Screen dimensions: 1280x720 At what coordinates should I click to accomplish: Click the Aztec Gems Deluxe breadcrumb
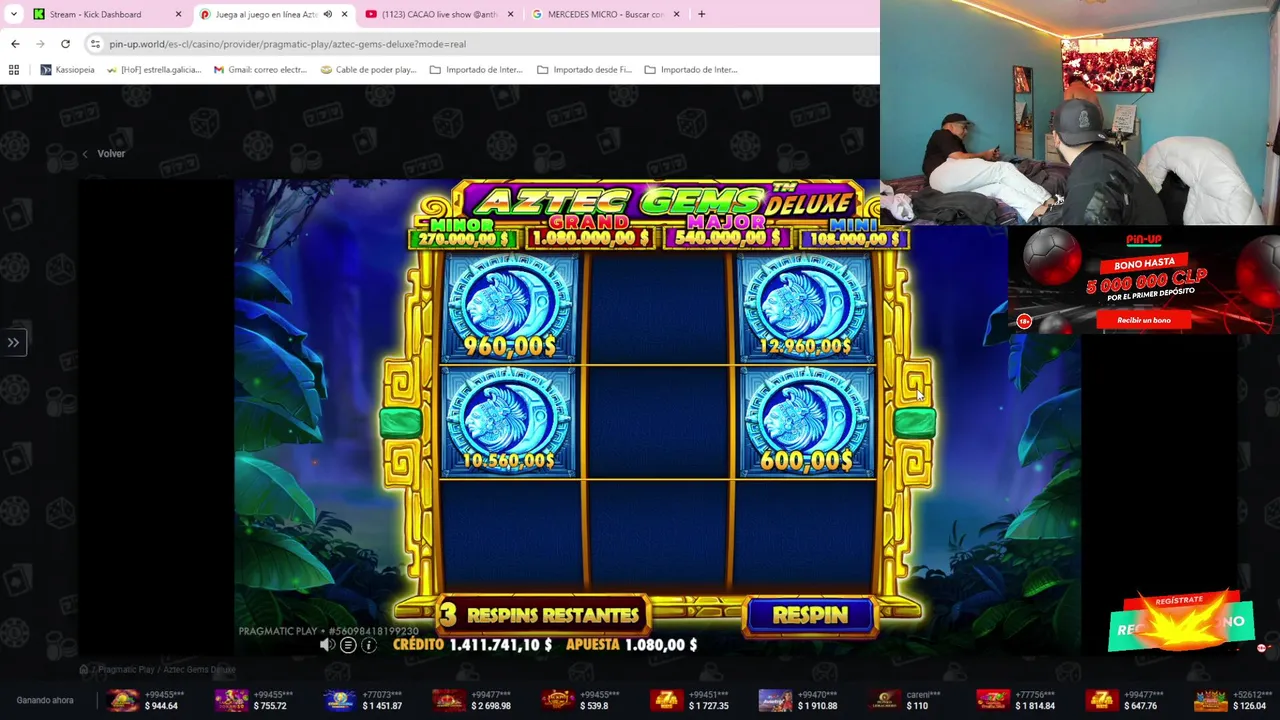tap(200, 670)
